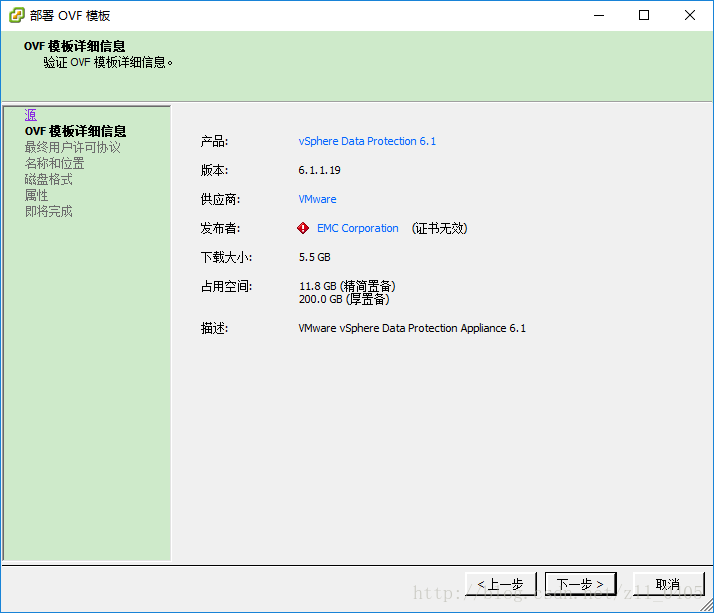The image size is (714, 613).
Task: Click the 部署 OVF 模板 window title
Action: (x=70, y=15)
